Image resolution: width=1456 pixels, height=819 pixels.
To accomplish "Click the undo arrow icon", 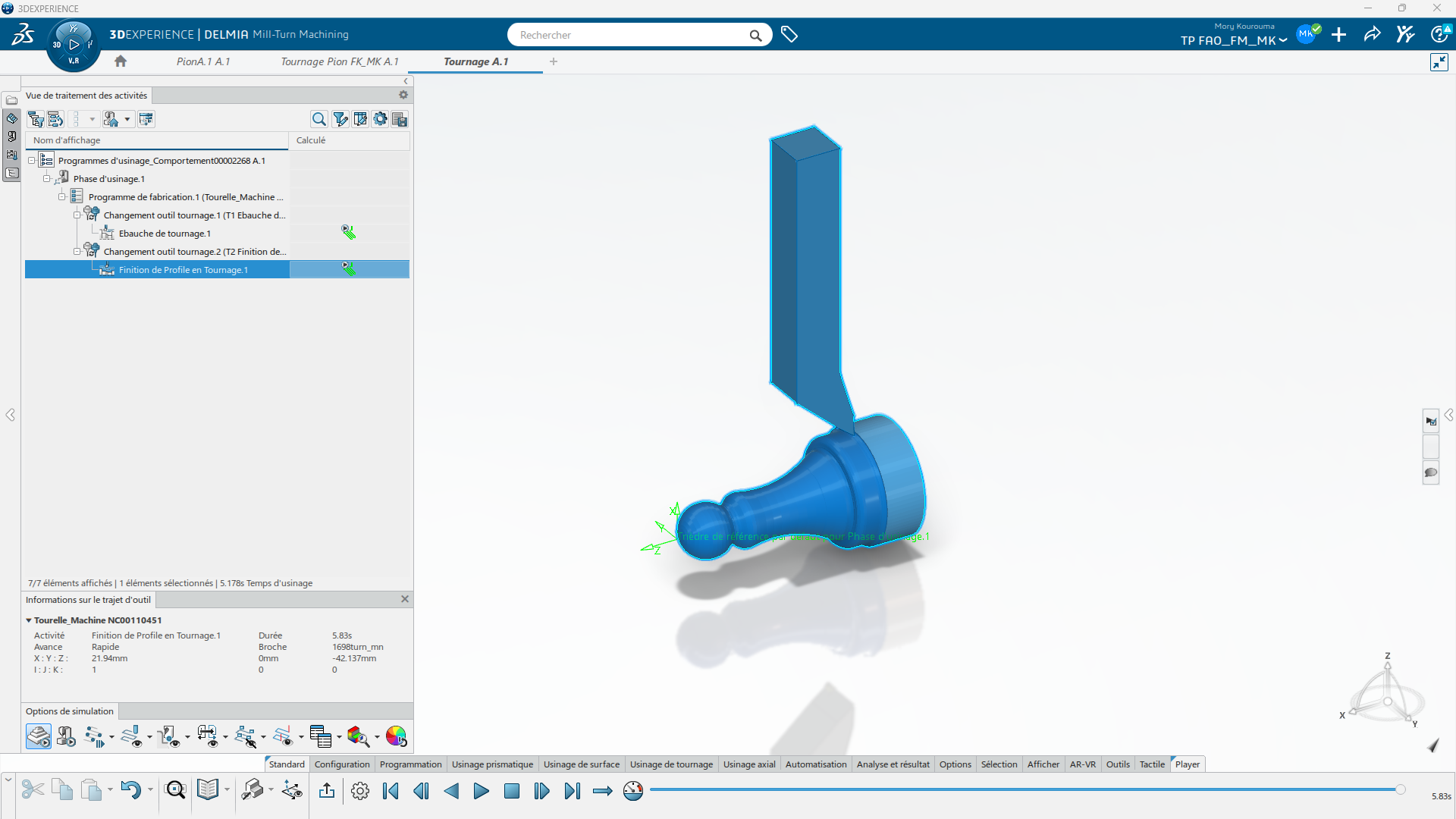I will [x=130, y=791].
